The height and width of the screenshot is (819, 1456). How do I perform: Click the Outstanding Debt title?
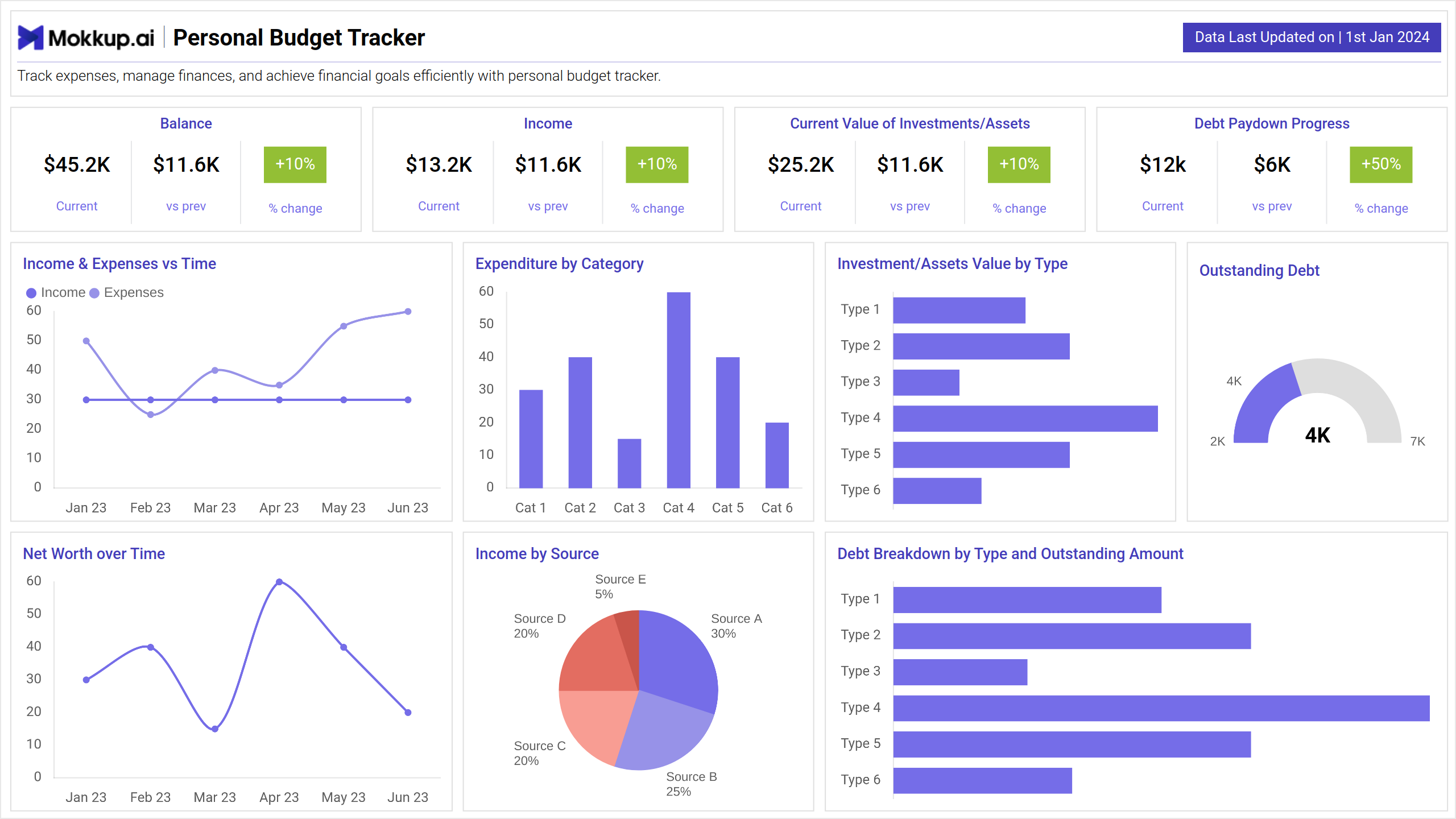(1259, 271)
